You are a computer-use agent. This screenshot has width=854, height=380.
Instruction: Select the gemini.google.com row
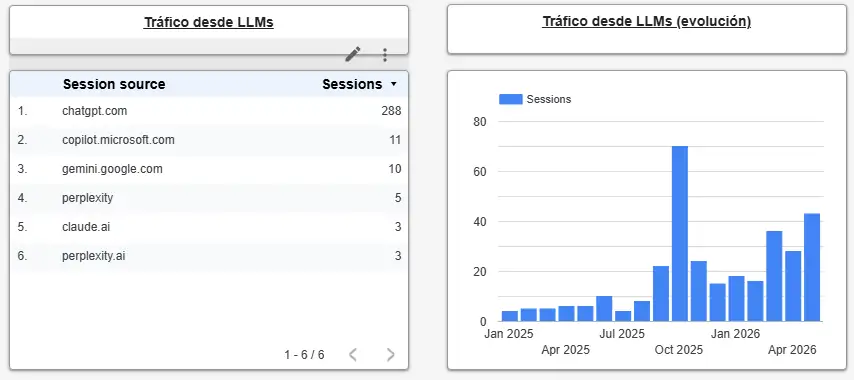209,169
